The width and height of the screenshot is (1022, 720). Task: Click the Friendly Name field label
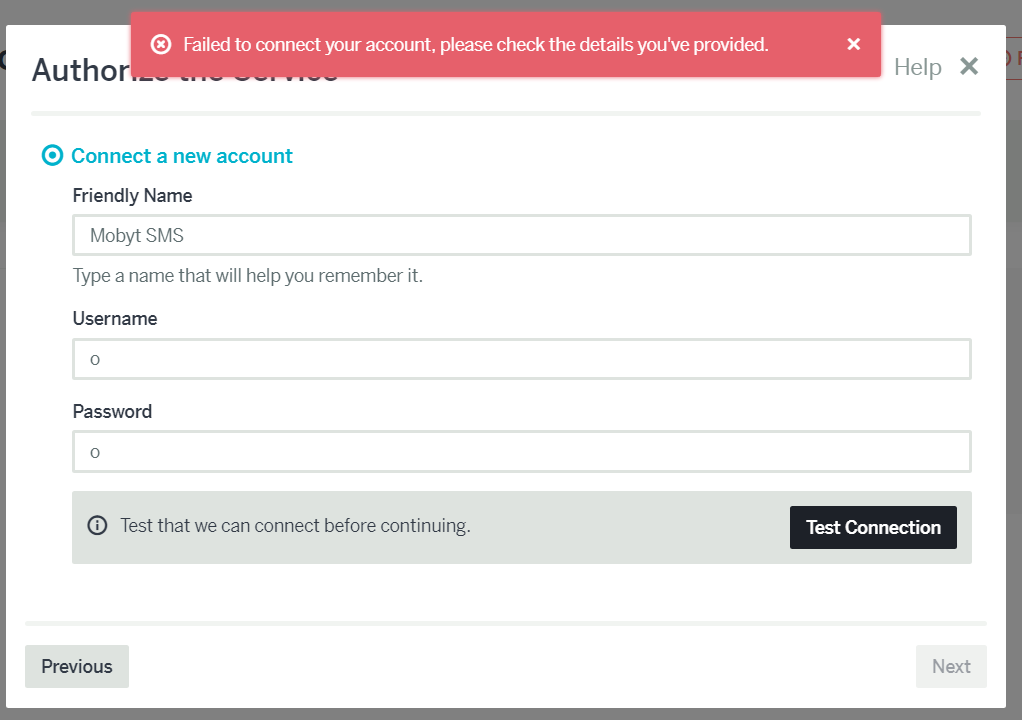(x=132, y=195)
